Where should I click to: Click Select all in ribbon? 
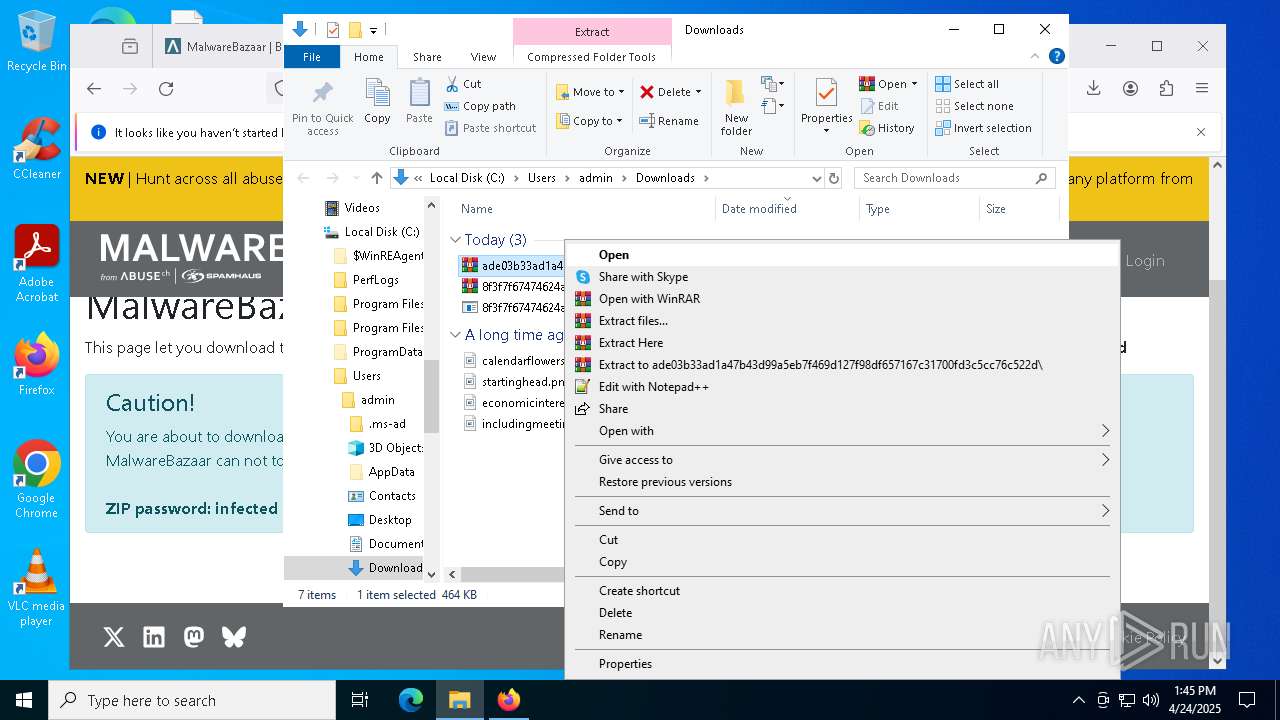point(967,84)
